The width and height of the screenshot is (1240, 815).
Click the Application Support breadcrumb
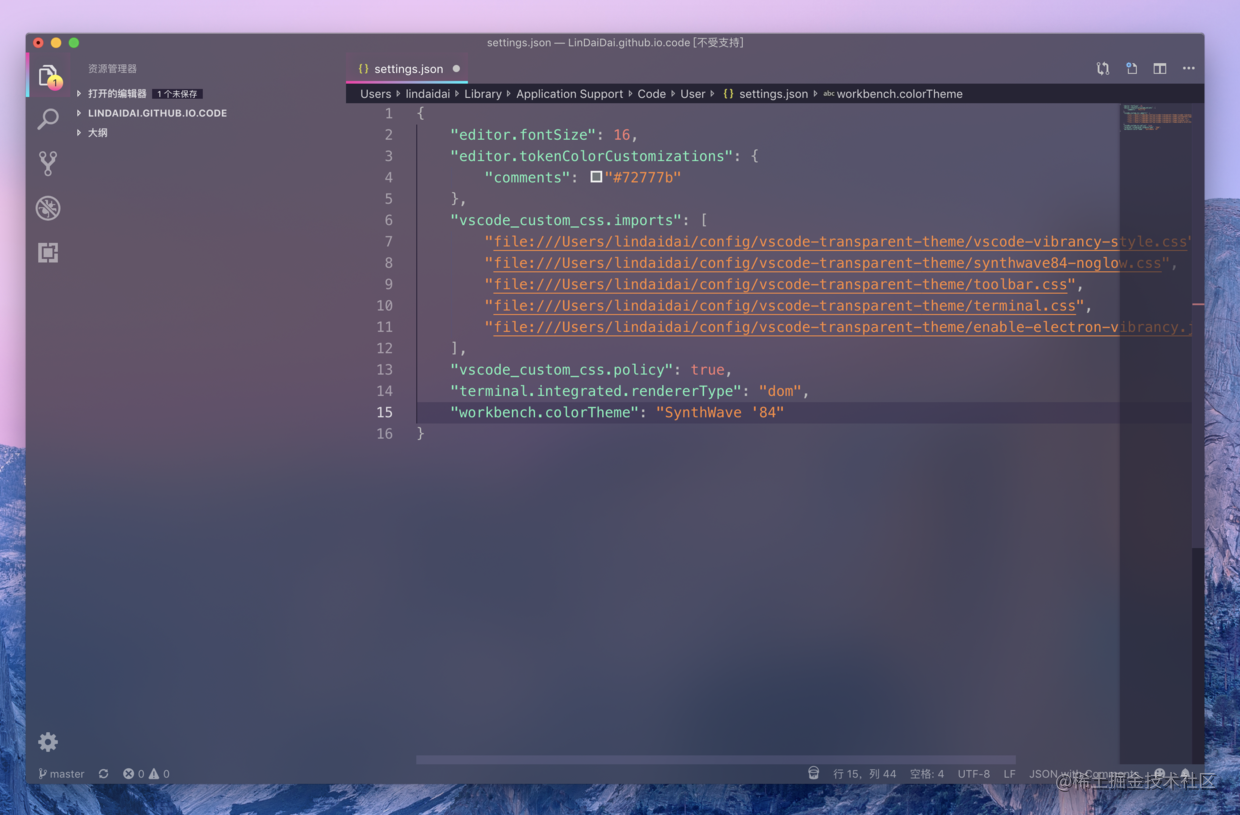point(569,94)
